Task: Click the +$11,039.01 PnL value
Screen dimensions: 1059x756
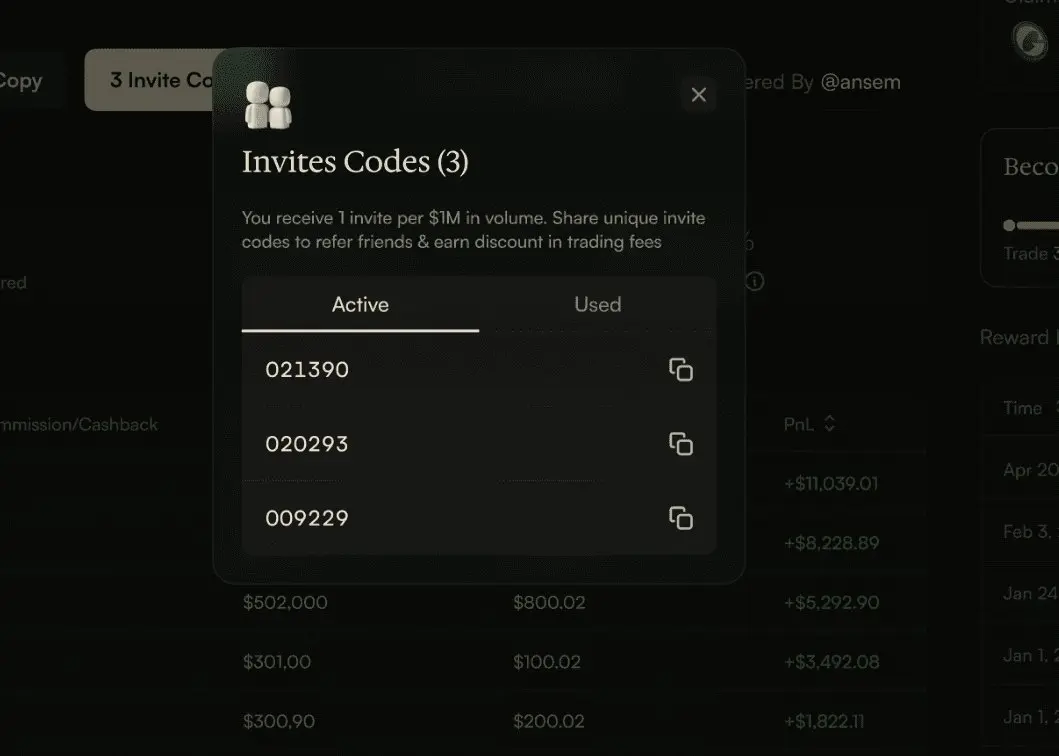Action: pyautogui.click(x=831, y=483)
